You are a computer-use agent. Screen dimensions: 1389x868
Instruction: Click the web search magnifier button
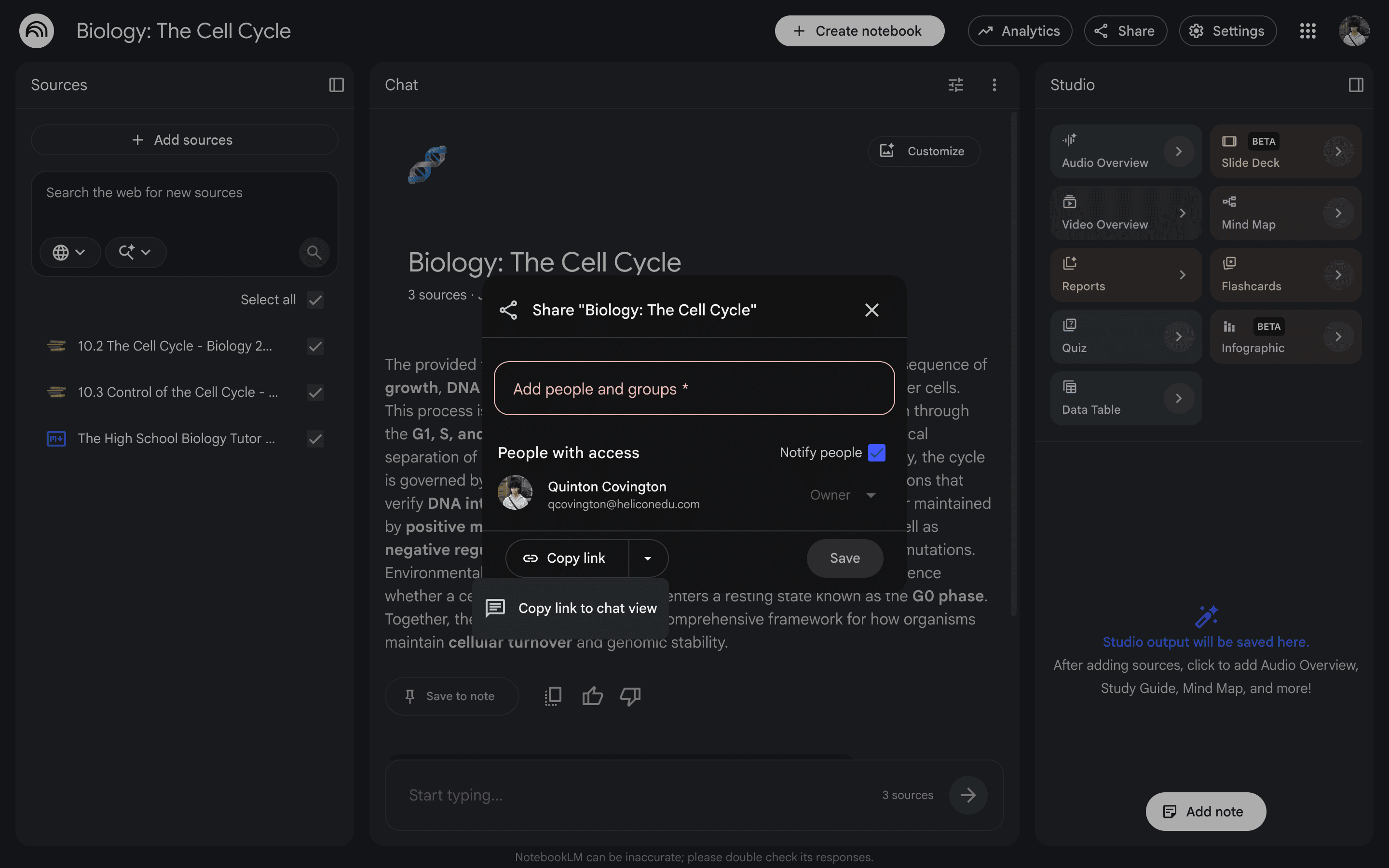coord(314,252)
